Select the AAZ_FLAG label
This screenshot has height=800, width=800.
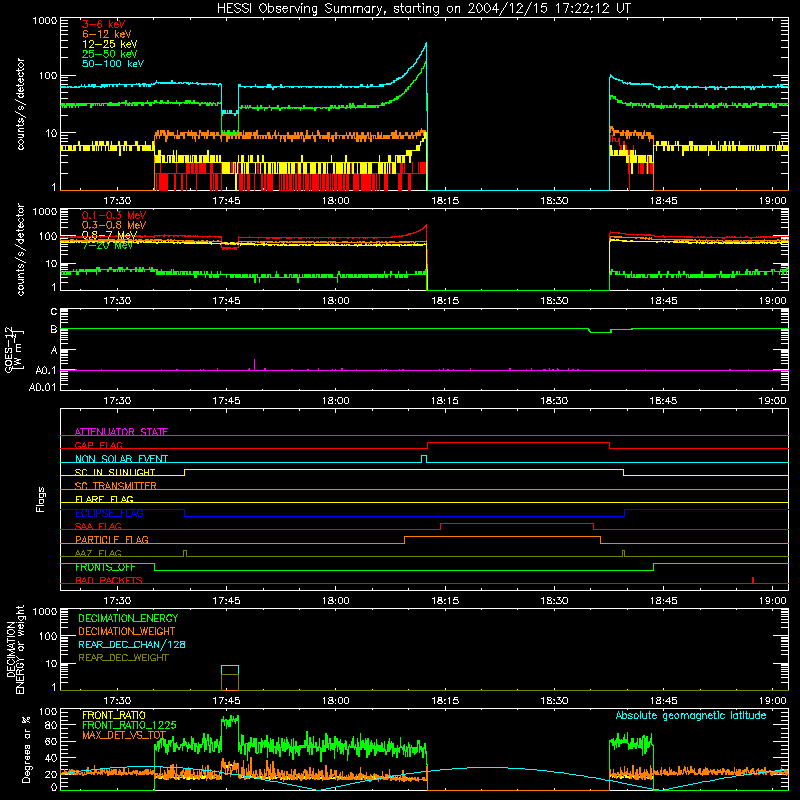pyautogui.click(x=98, y=553)
